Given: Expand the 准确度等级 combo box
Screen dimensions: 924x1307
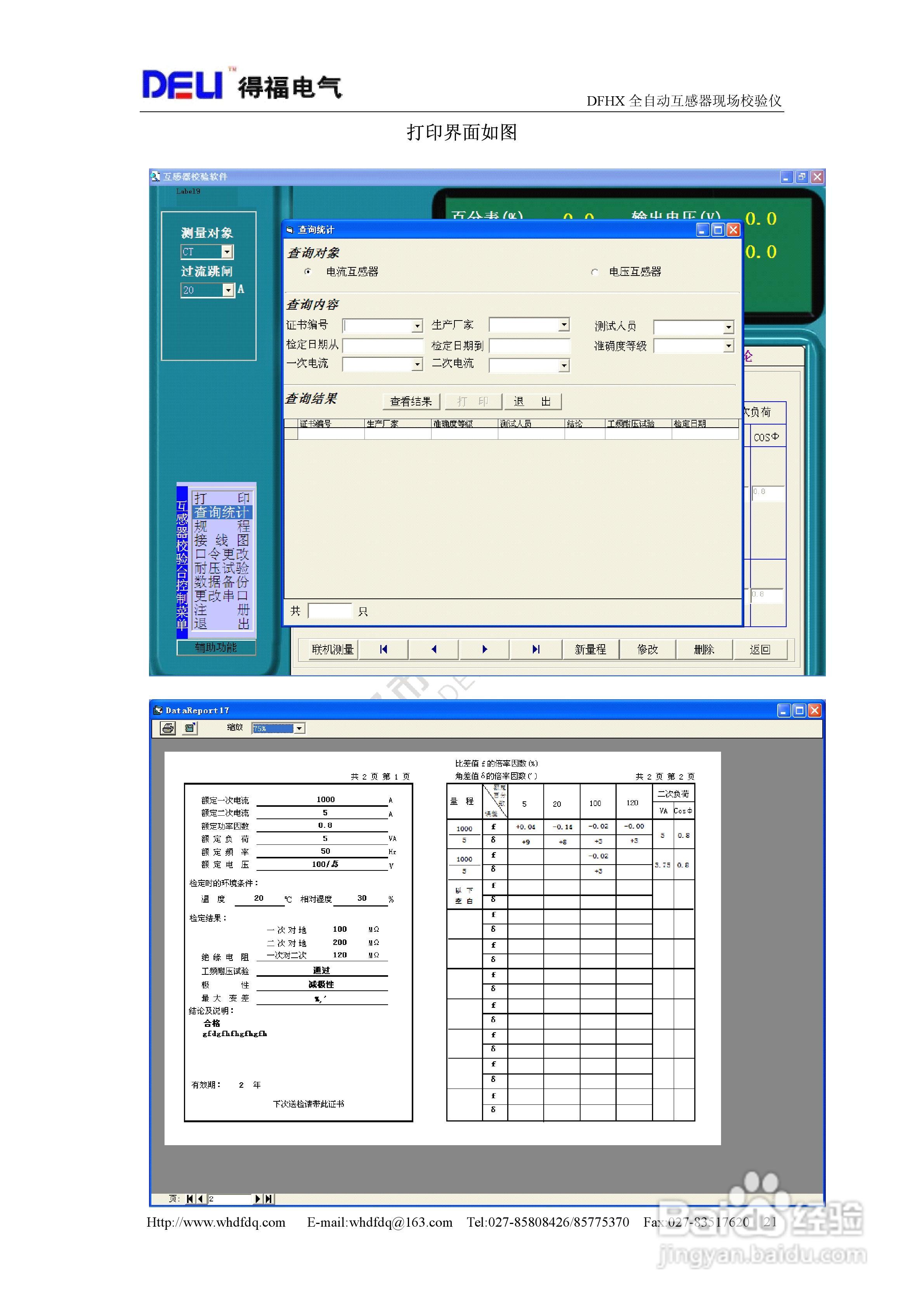Looking at the screenshot, I should pos(728,346).
